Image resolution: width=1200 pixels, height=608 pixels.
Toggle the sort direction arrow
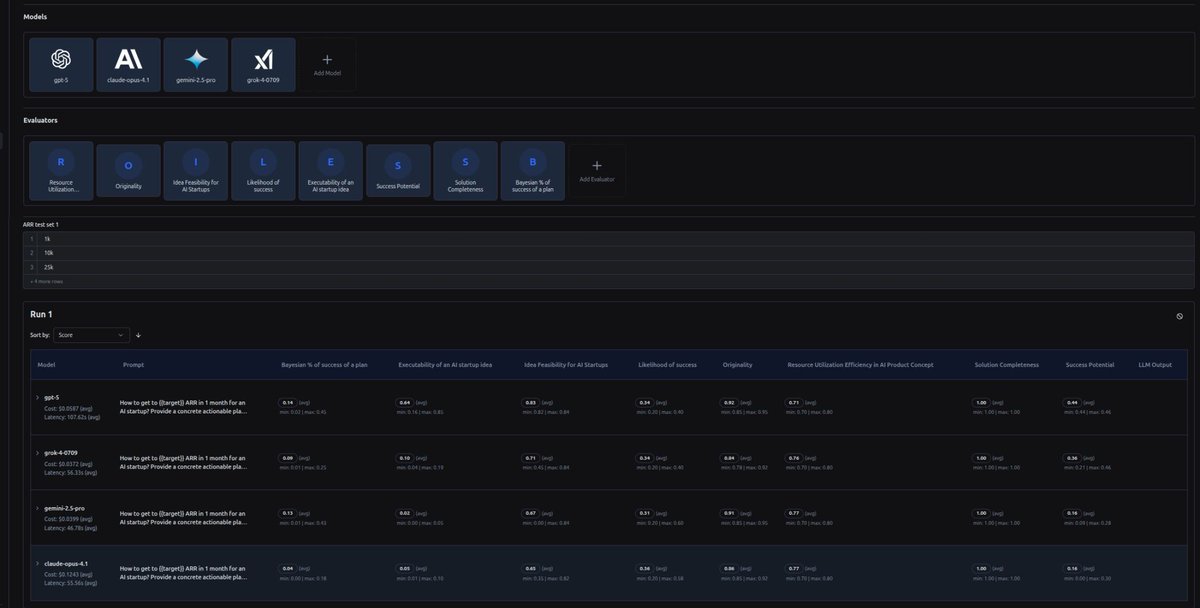138,335
